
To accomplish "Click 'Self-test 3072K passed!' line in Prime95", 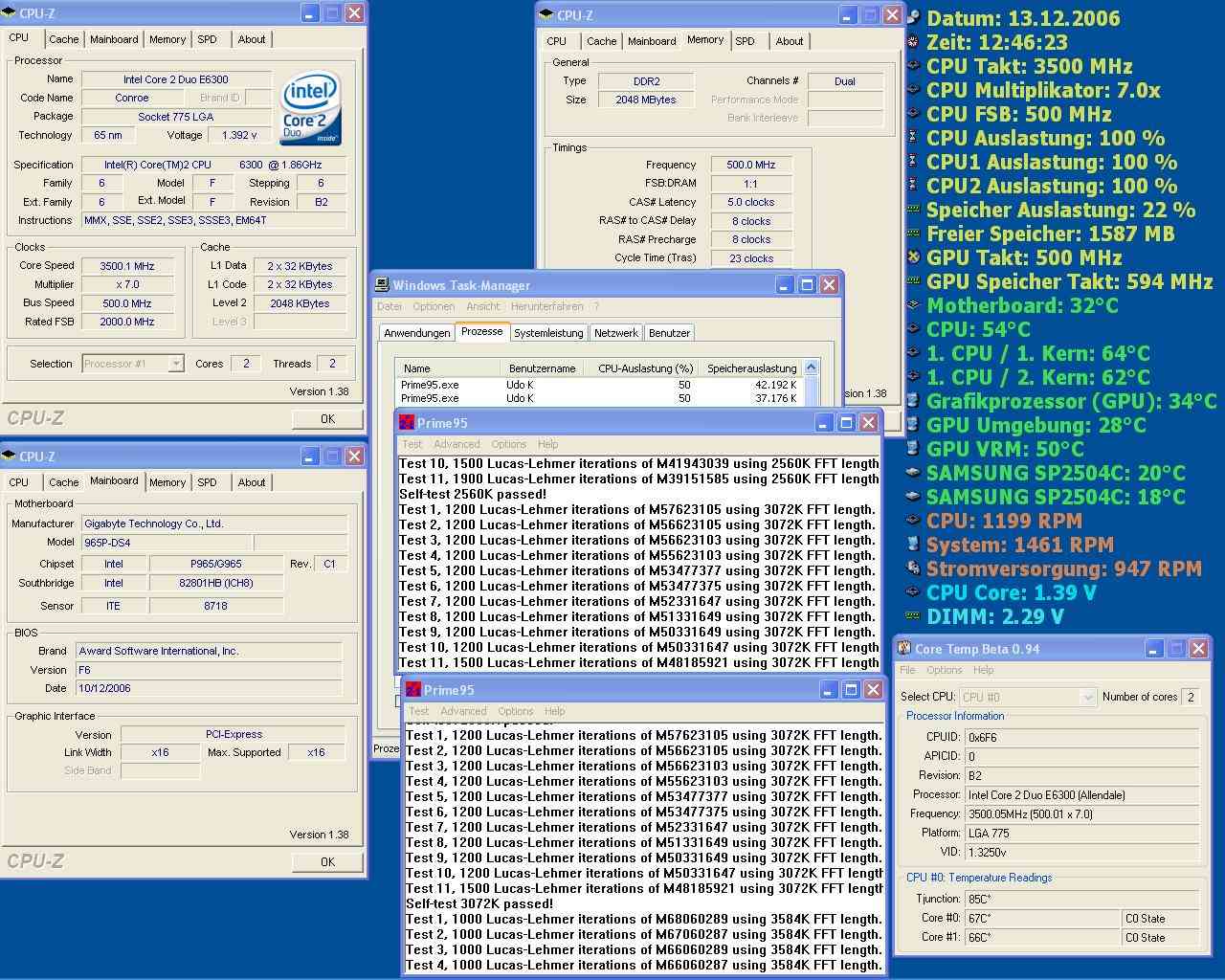I will pyautogui.click(x=479, y=903).
